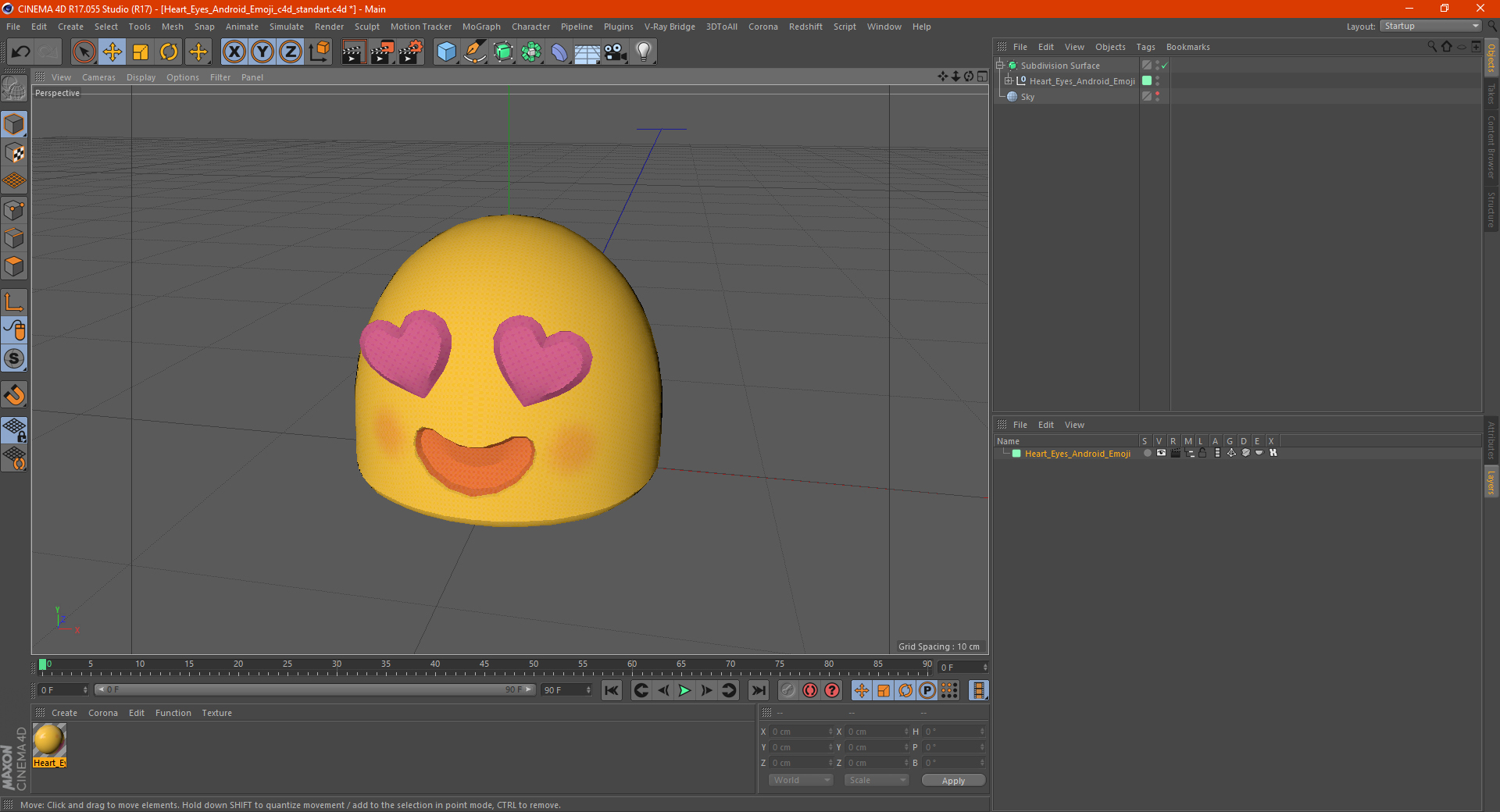Toggle Subdivision Surface enable checkmark
Viewport: 1500px width, 812px height.
1165,66
